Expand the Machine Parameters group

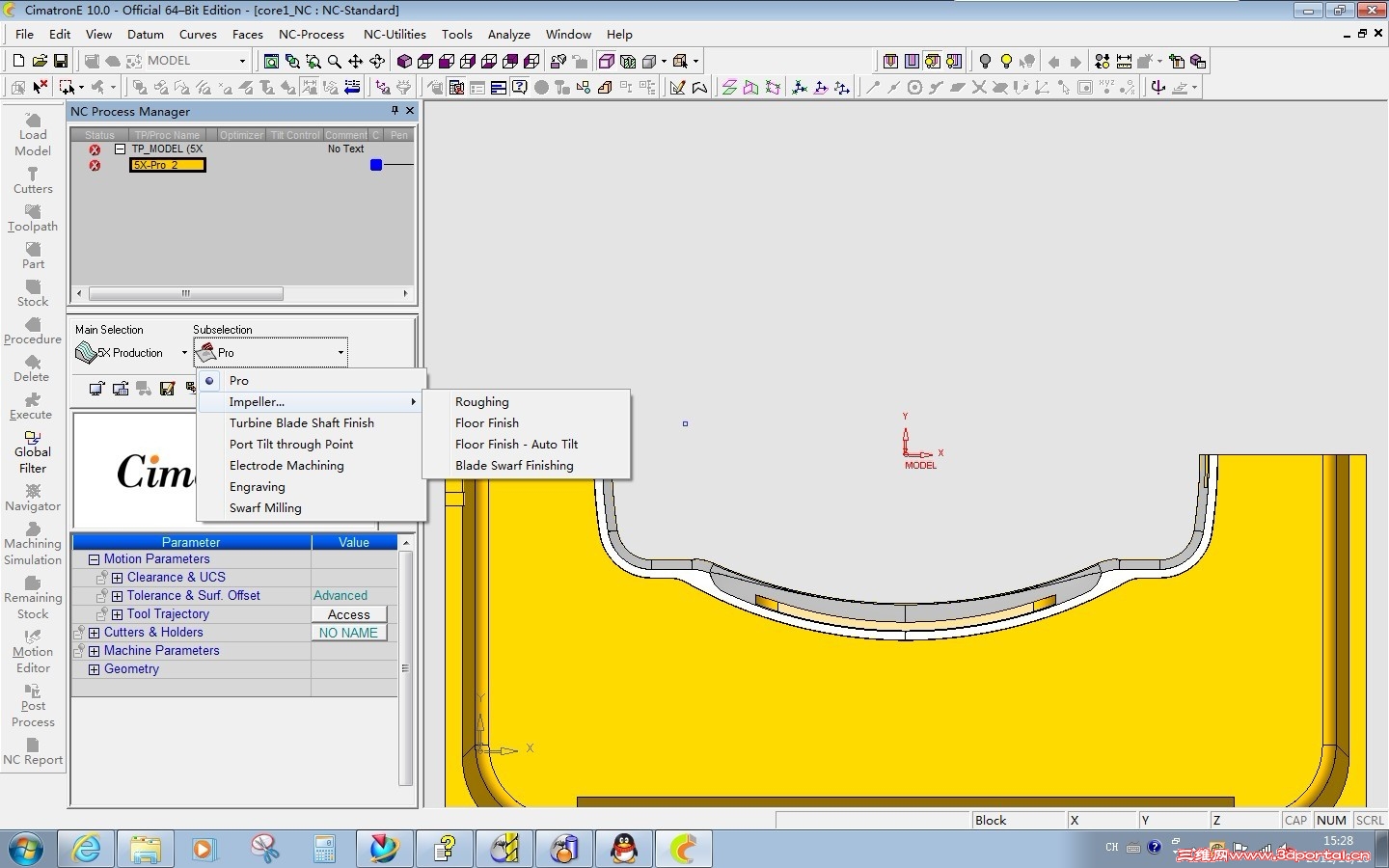tap(94, 651)
